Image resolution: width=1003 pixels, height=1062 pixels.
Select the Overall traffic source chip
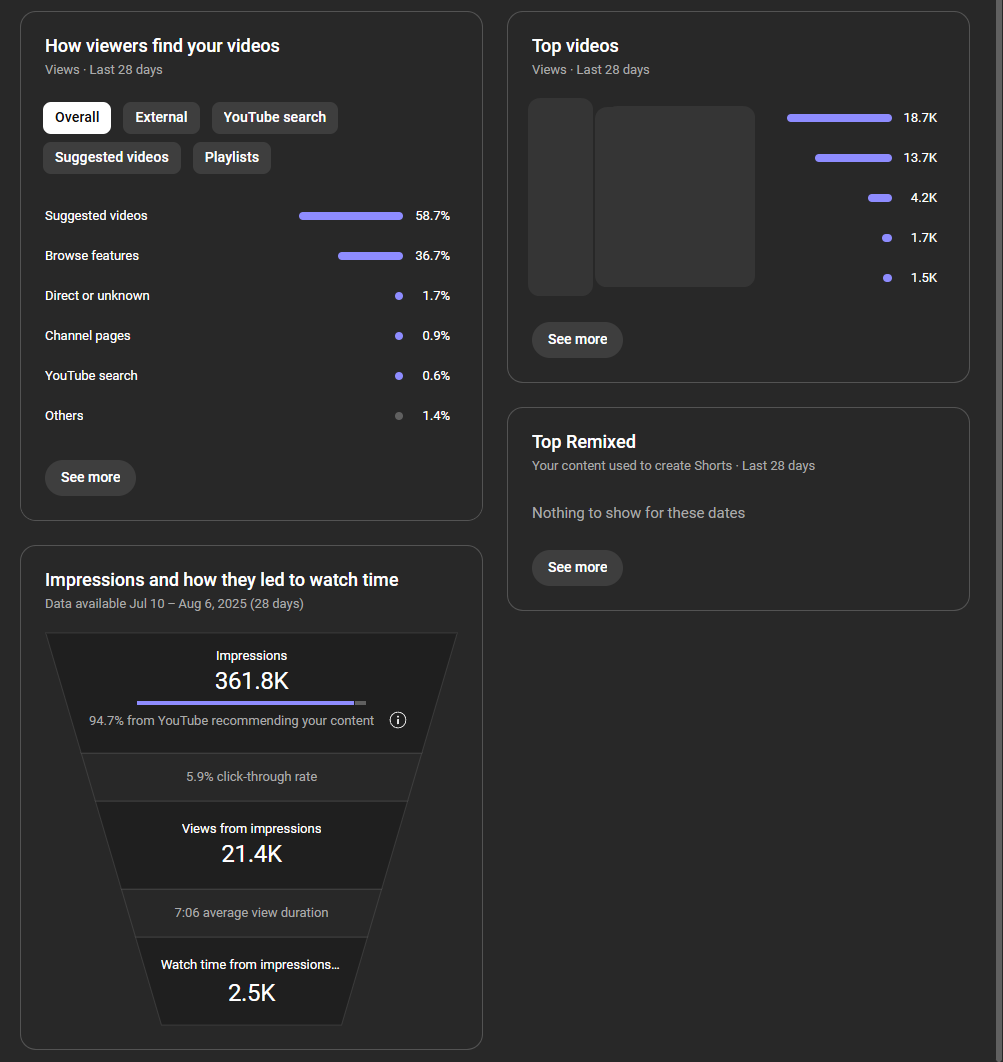pyautogui.click(x=77, y=118)
